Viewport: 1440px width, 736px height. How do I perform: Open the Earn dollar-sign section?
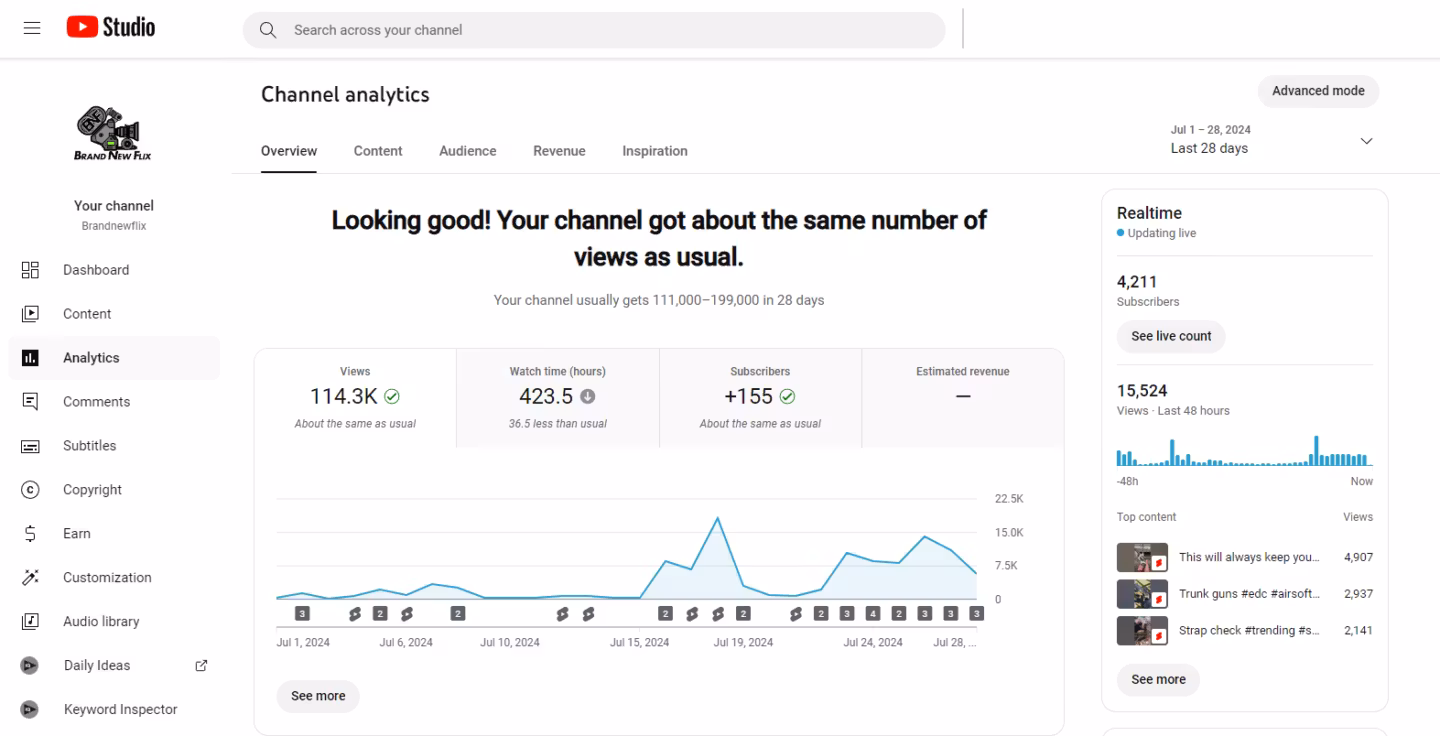point(30,534)
